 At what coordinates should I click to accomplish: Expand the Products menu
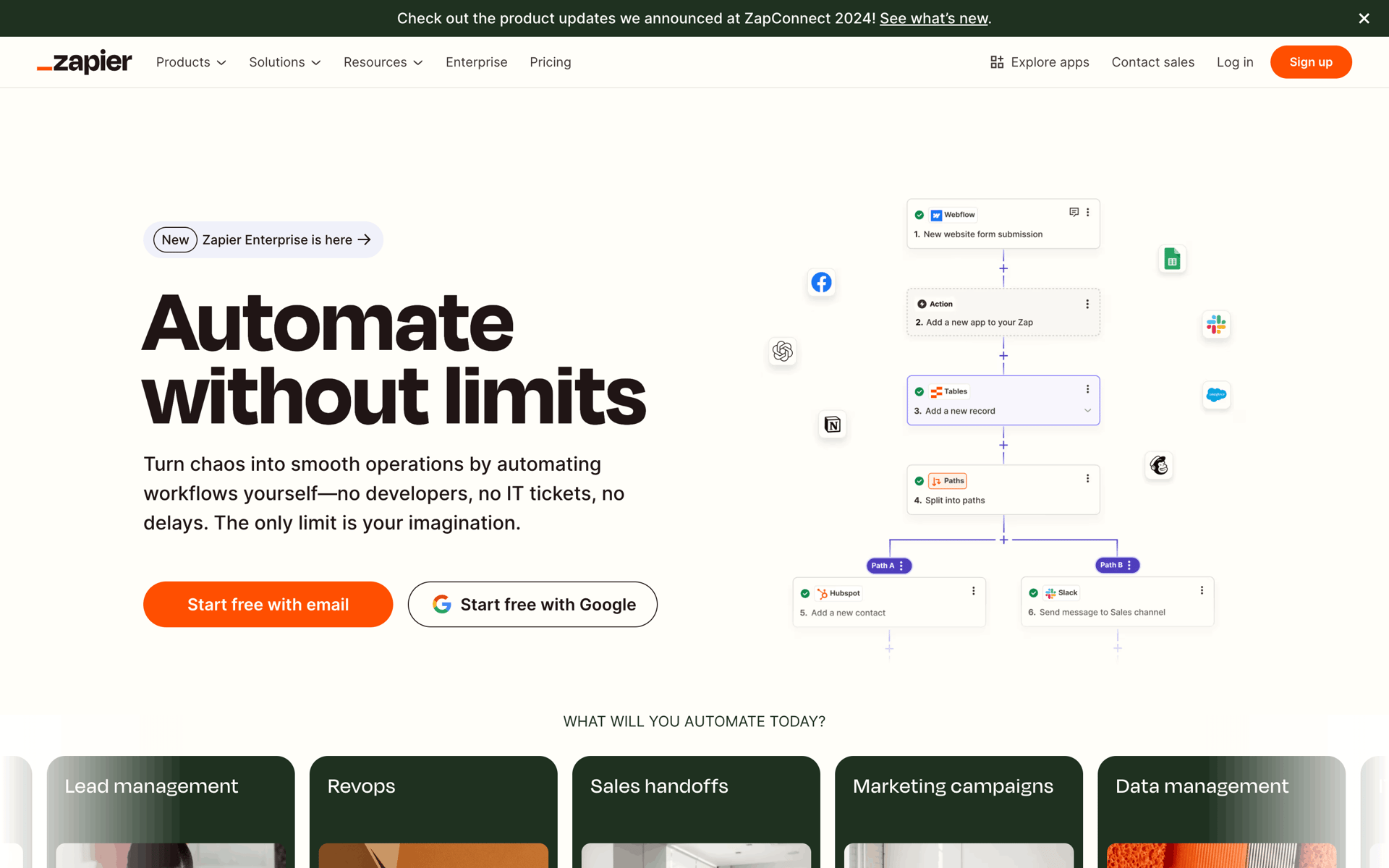click(191, 62)
